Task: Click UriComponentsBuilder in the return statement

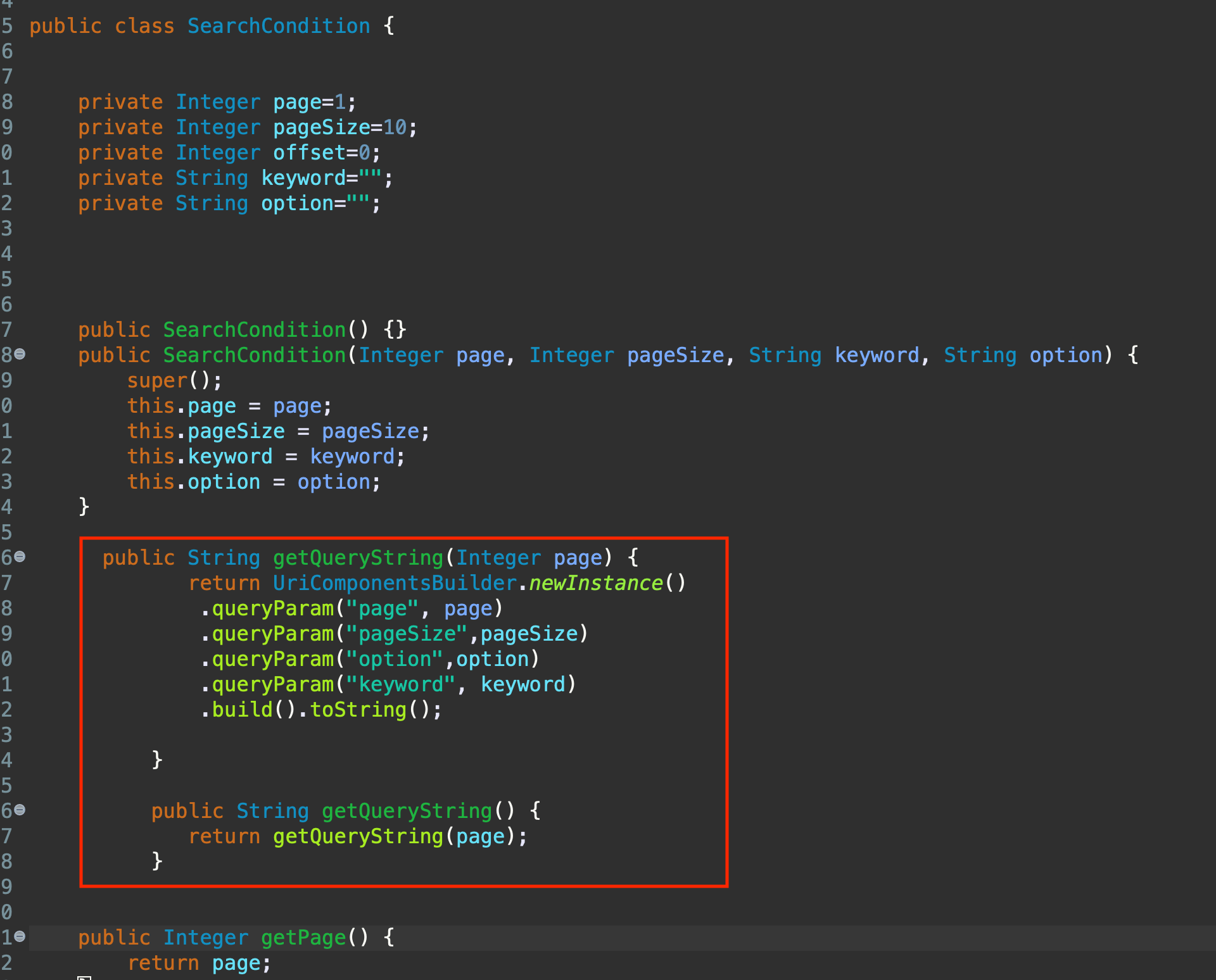Action: coord(395,583)
